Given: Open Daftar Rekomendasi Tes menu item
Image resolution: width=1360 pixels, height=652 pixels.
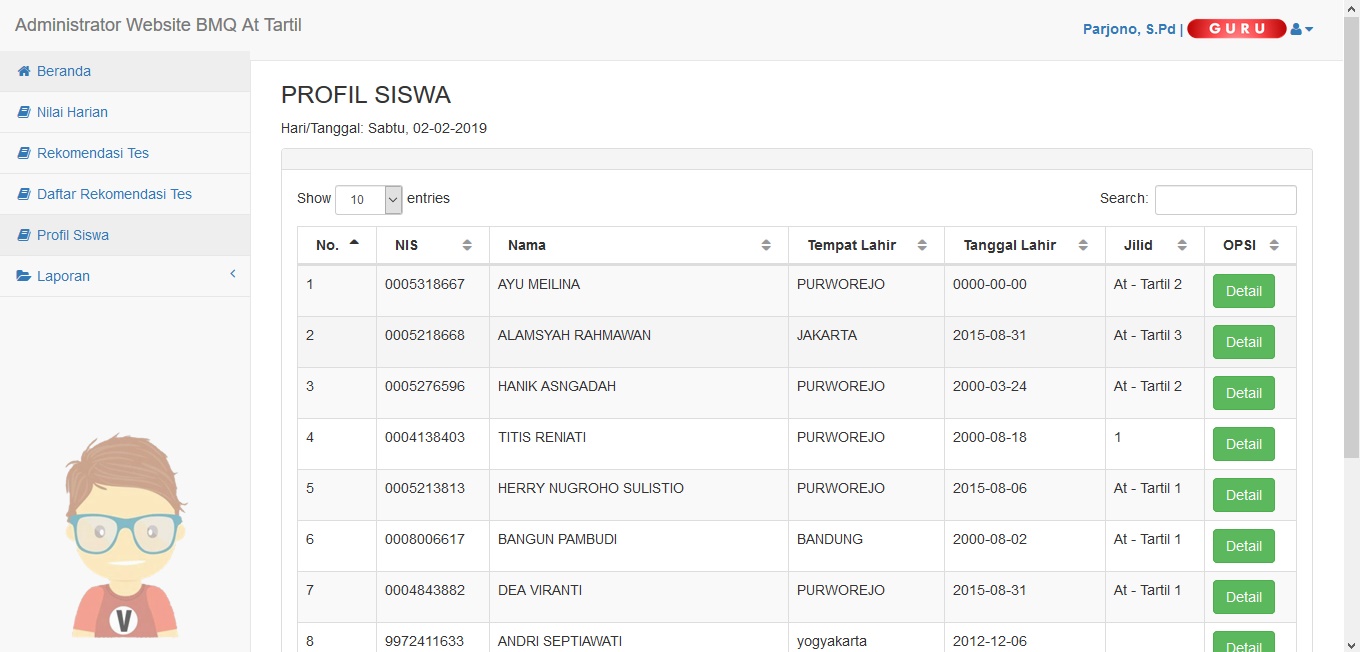Looking at the screenshot, I should [125, 194].
